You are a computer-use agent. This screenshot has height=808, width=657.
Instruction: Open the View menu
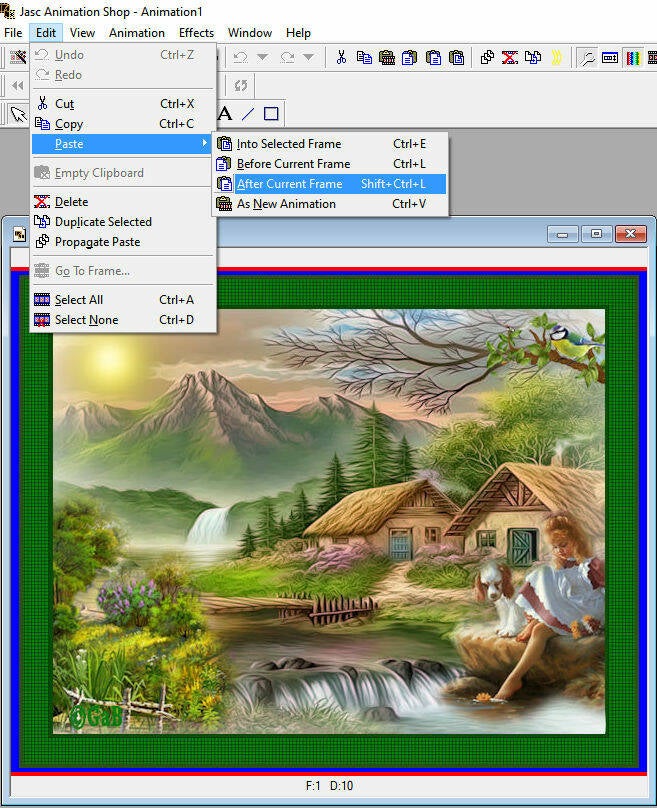tap(82, 32)
